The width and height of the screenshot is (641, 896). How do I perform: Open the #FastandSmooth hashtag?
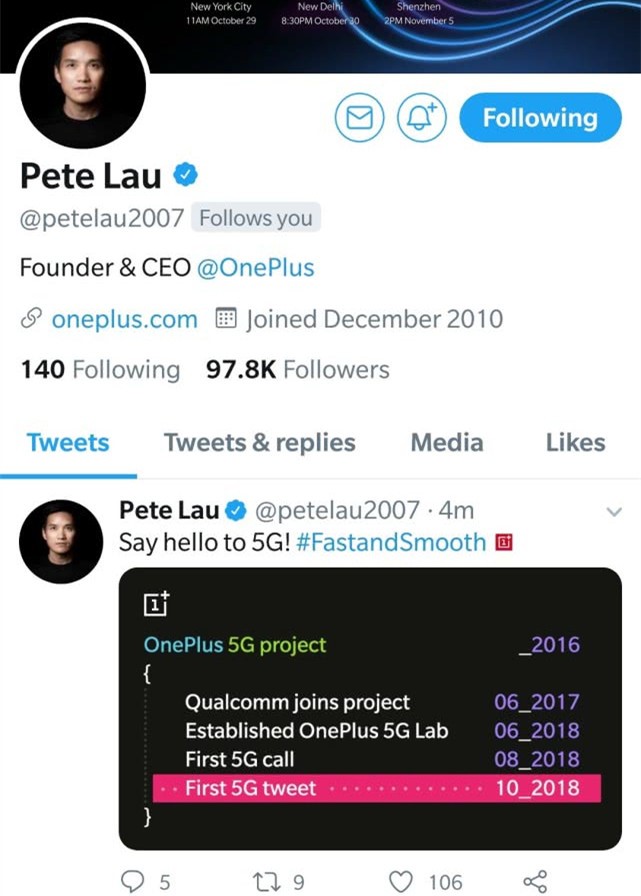391,543
